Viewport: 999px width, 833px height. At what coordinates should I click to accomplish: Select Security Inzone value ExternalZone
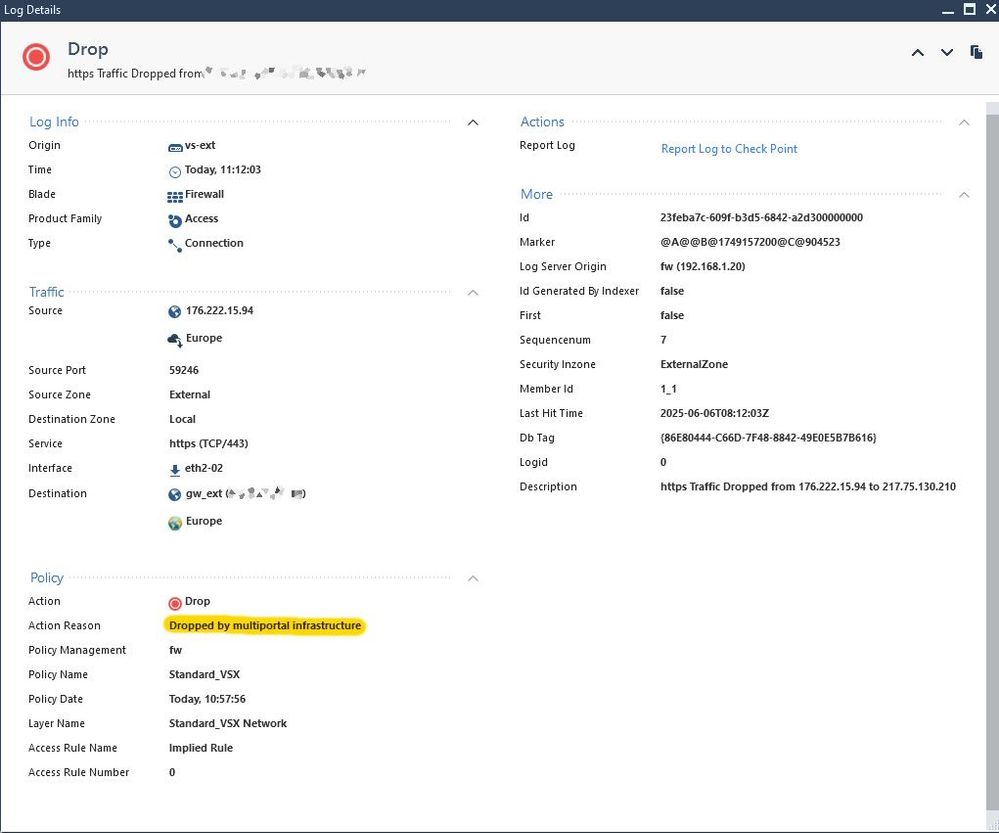pyautogui.click(x=694, y=365)
